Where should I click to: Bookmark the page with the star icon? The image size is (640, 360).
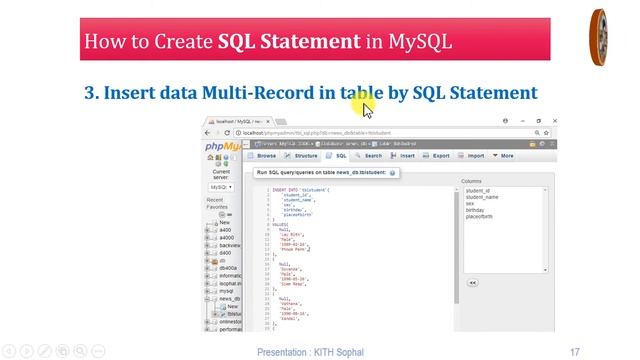pyautogui.click(x=547, y=133)
